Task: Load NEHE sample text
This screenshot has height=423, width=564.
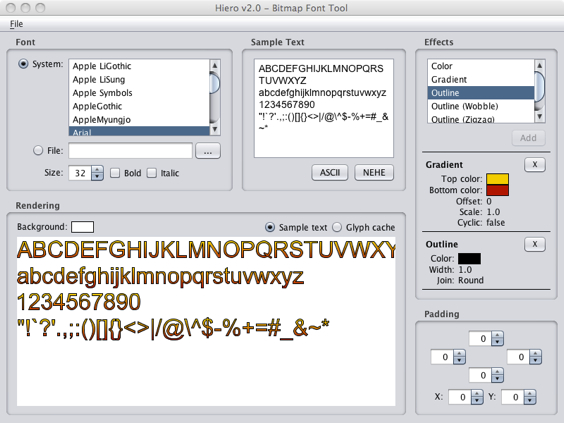Action: pyautogui.click(x=374, y=173)
